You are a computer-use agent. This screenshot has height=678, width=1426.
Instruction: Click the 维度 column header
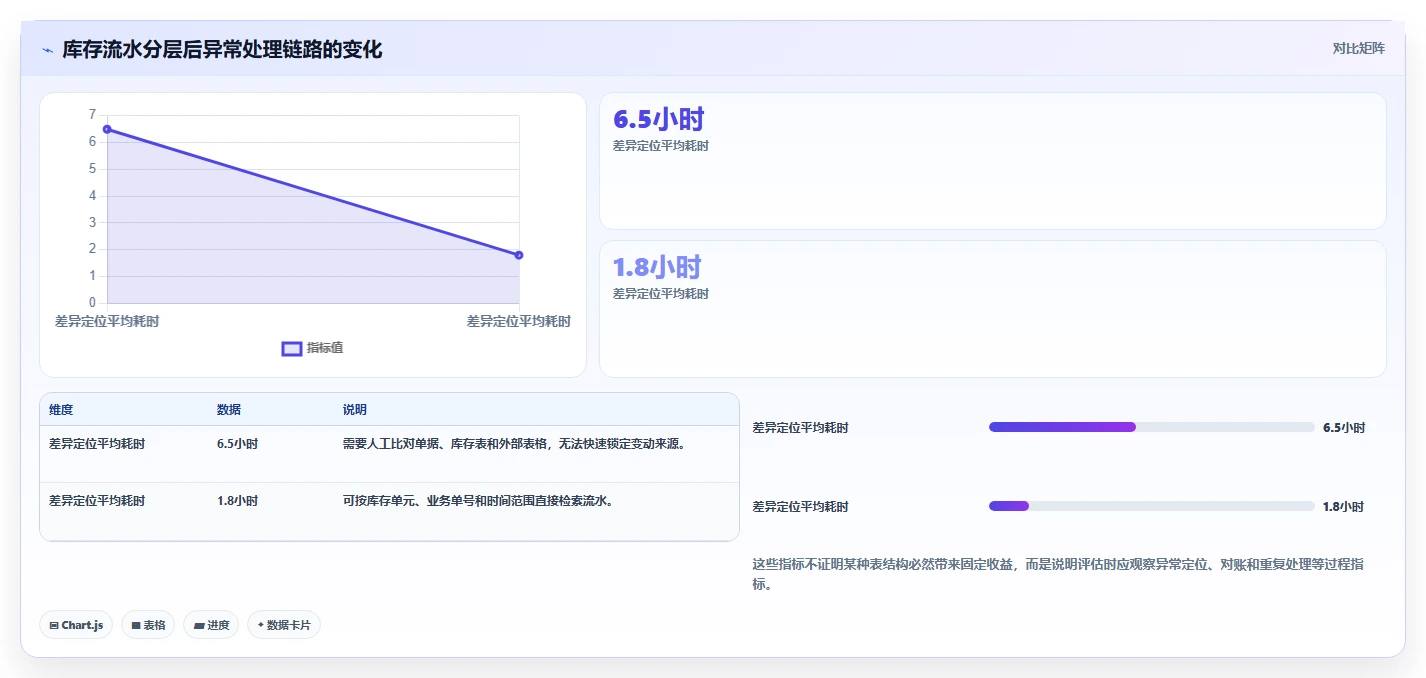[x=61, y=410]
